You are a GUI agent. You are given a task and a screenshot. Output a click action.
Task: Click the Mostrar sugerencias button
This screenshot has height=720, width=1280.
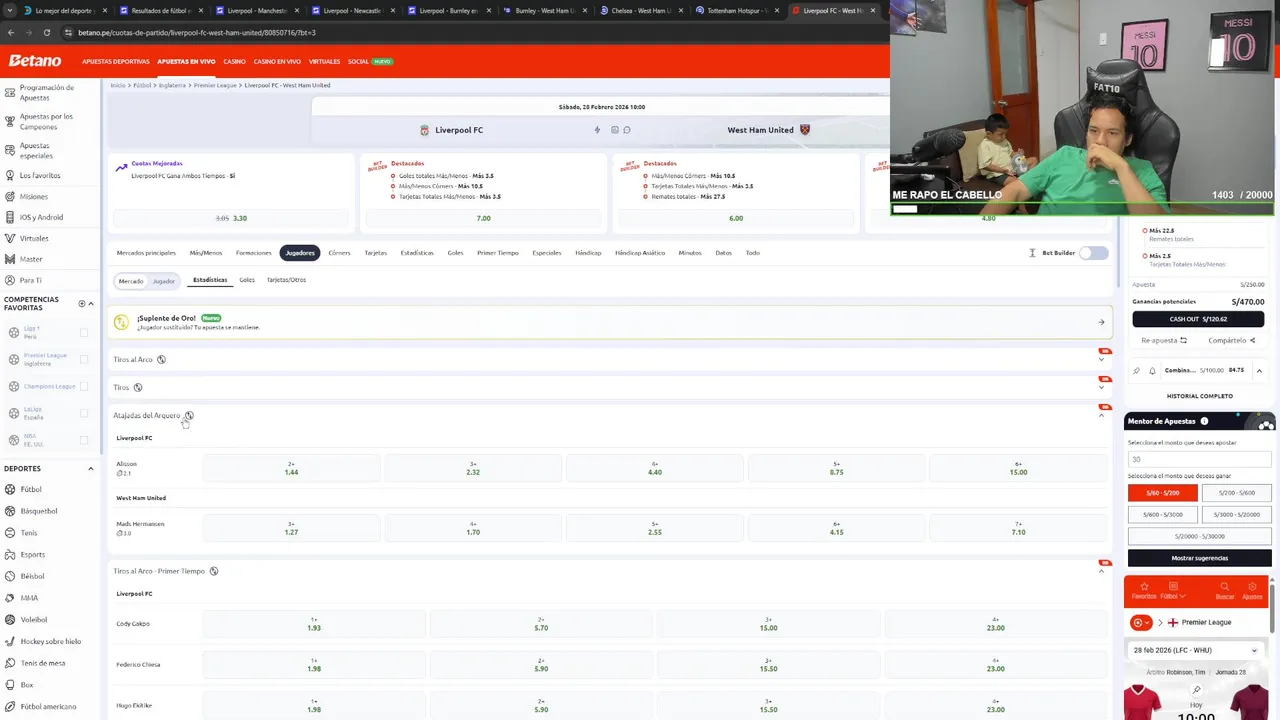coord(1199,558)
